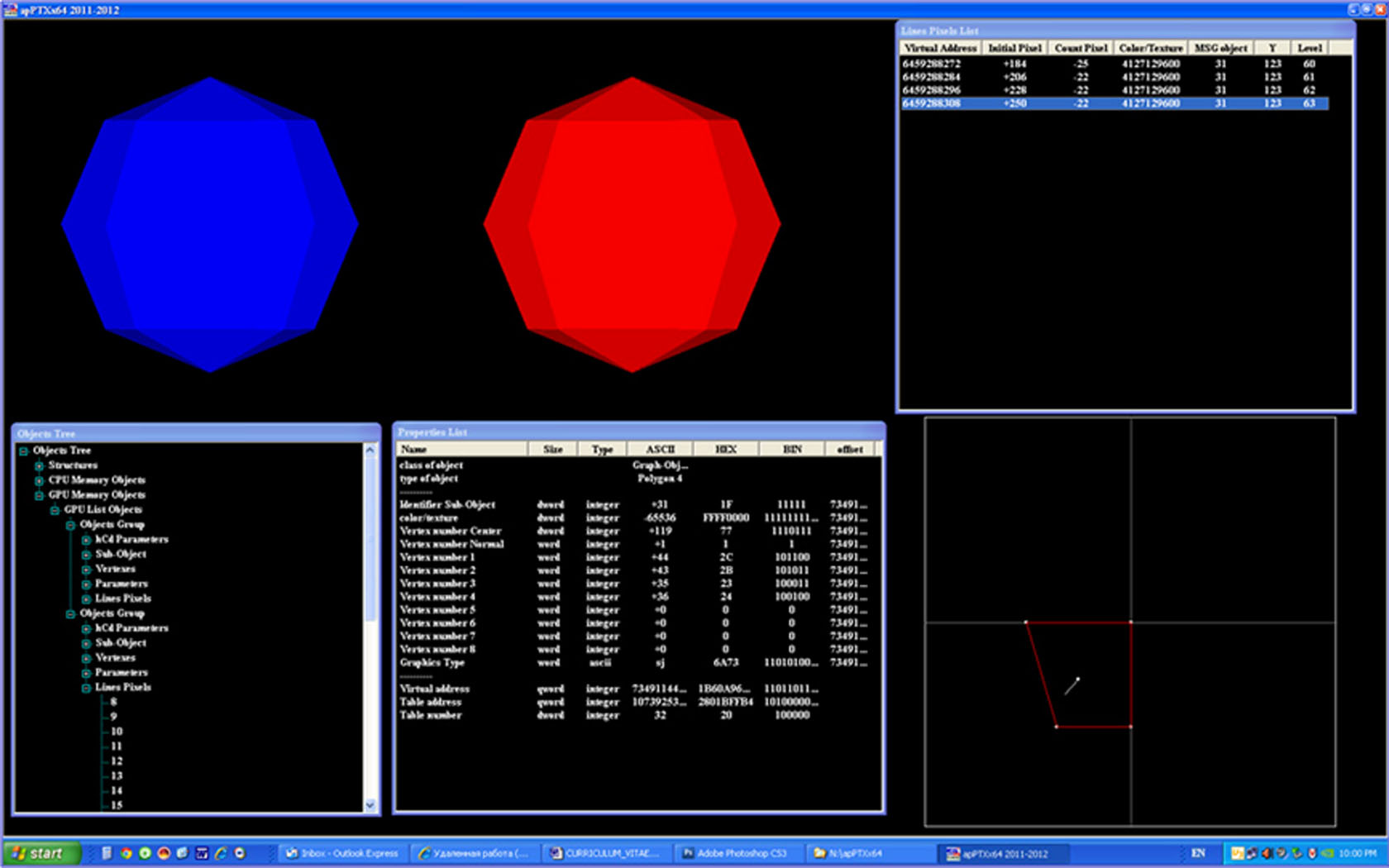1389x868 pixels.
Task: Click the HEX column header in Properties List
Action: click(725, 449)
